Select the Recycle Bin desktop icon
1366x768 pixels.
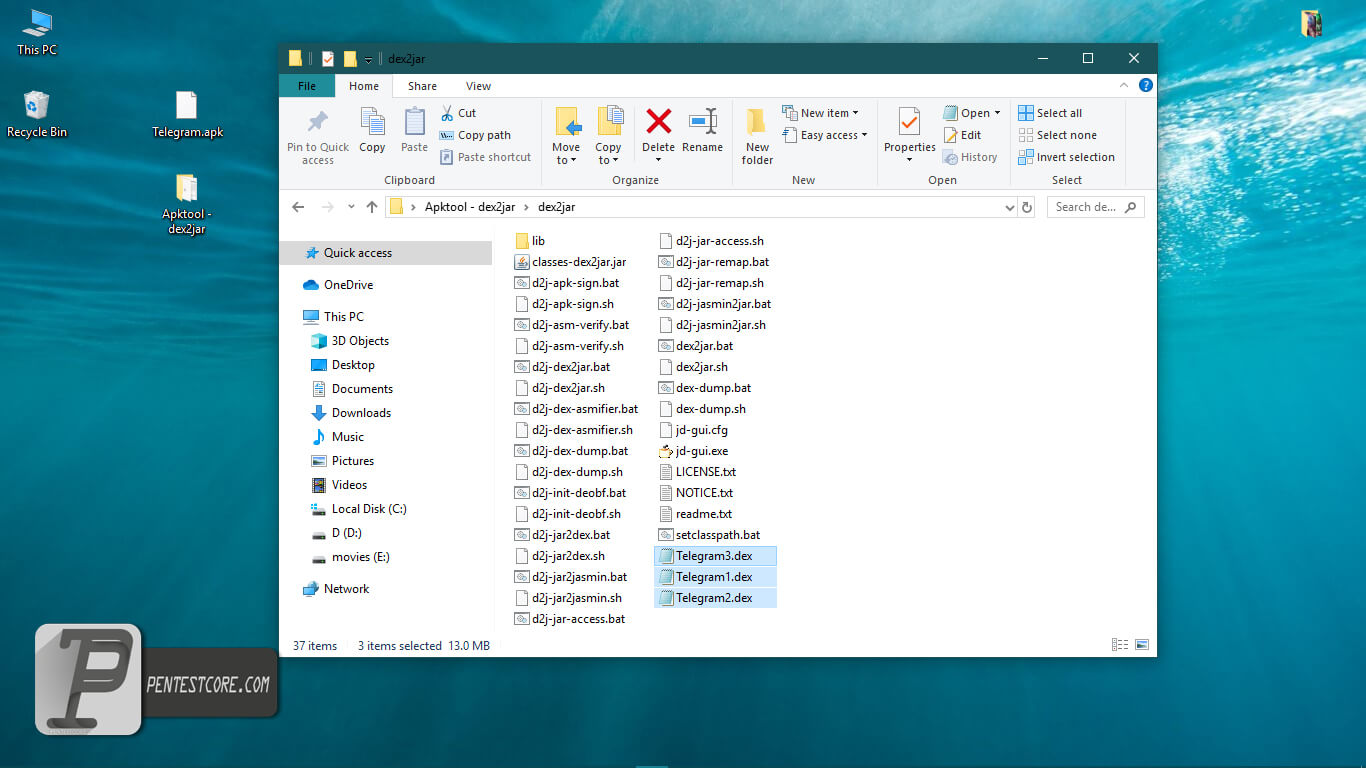(x=37, y=114)
